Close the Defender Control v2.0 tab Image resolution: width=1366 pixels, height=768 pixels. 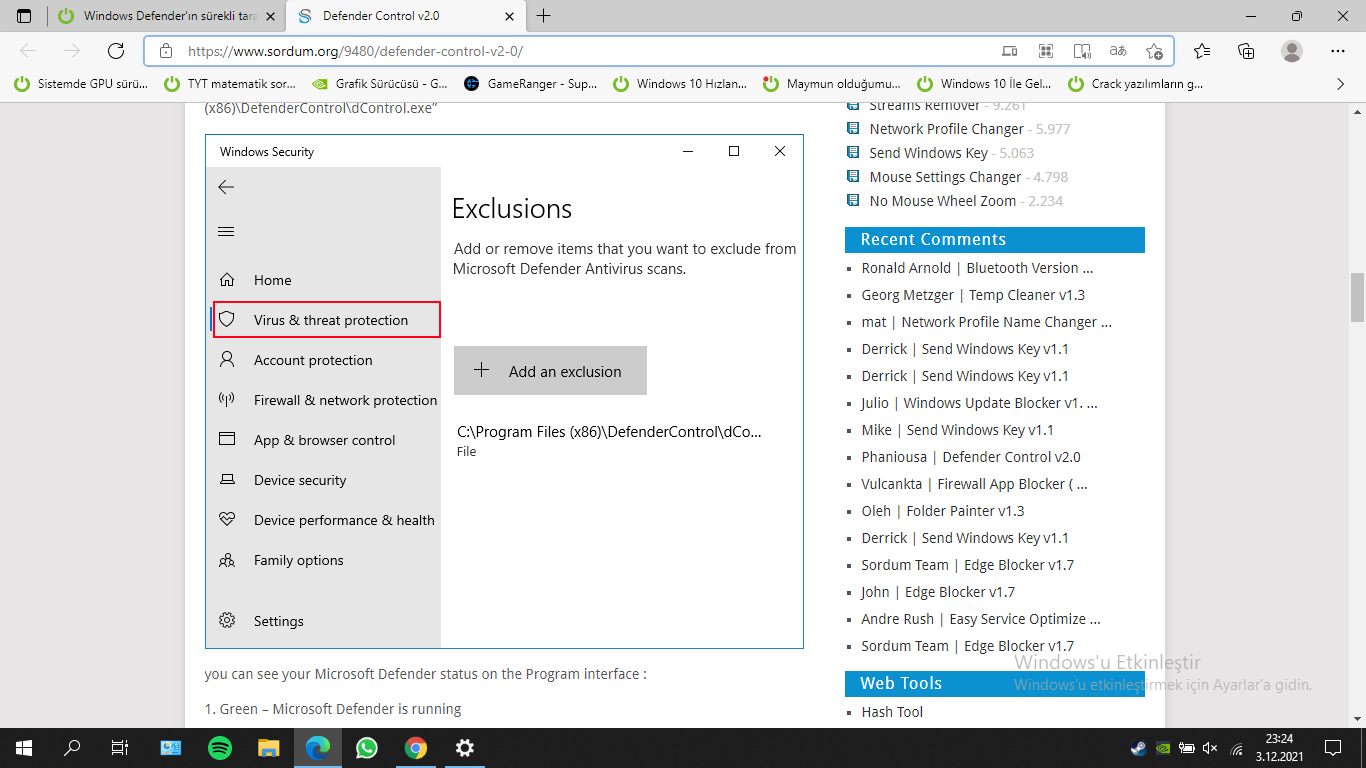510,16
